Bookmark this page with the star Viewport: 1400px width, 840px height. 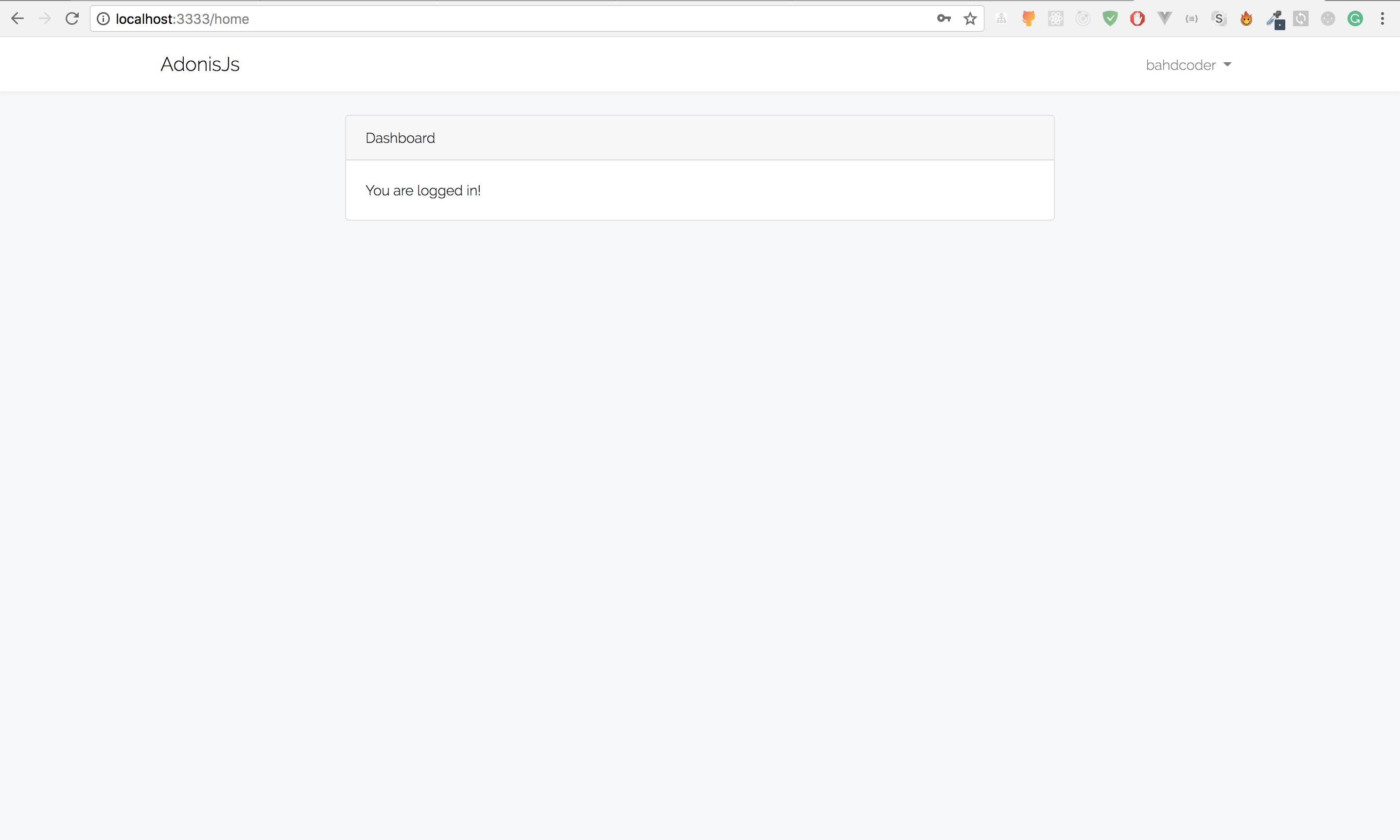[970, 18]
